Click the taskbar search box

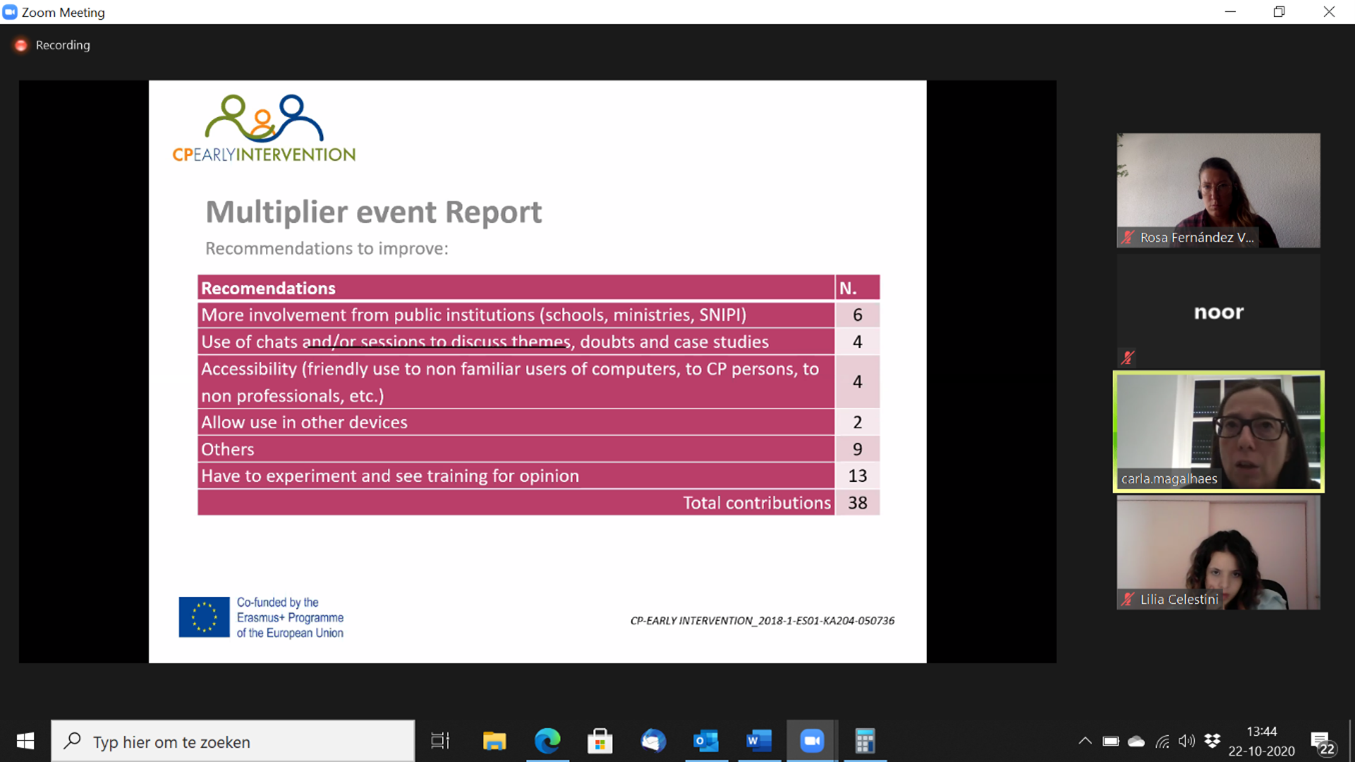pyautogui.click(x=233, y=741)
